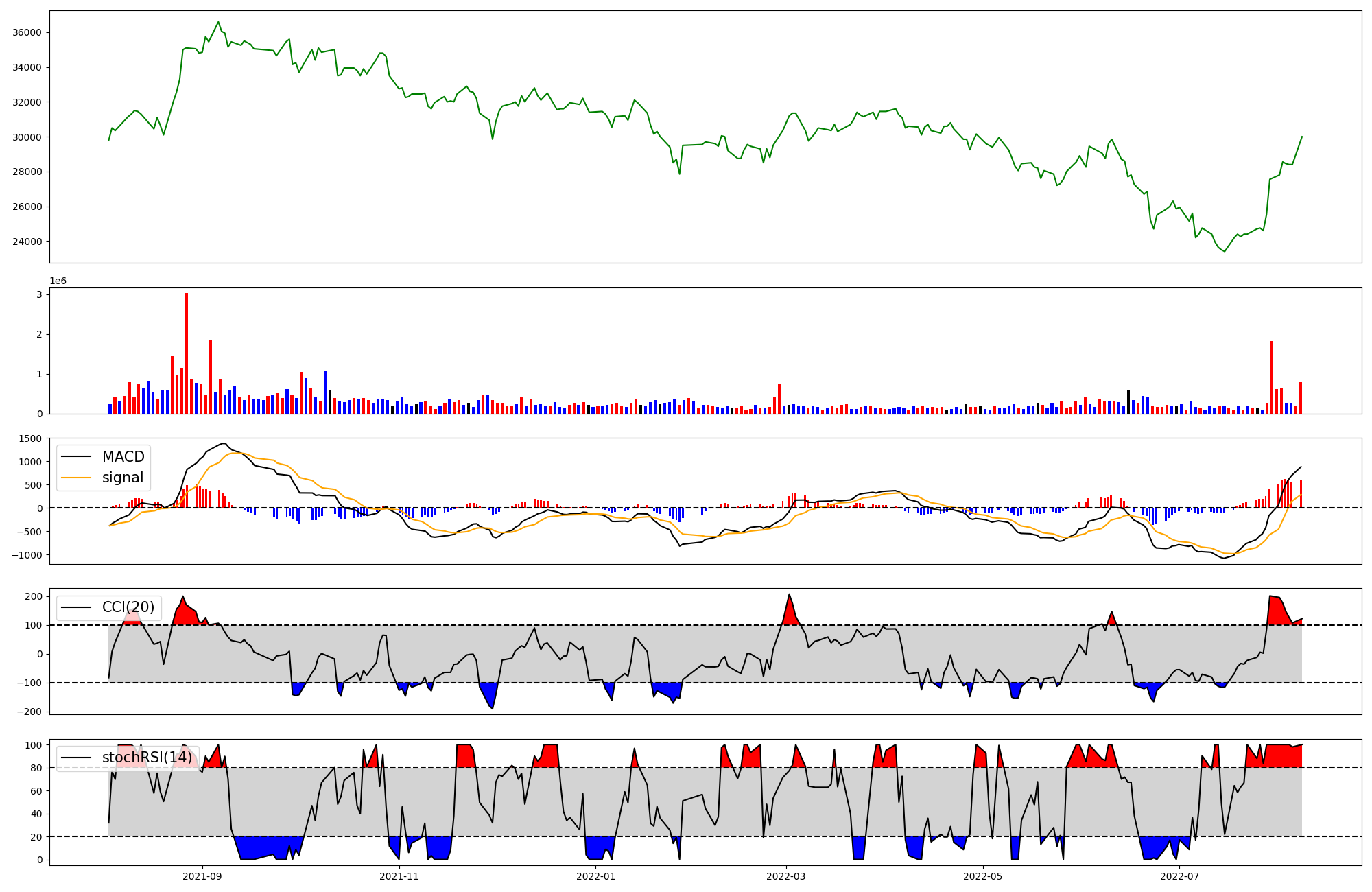Viewport: 1372px width, 892px height.
Task: Click the 2021-09 date tick label
Action: pos(202,876)
